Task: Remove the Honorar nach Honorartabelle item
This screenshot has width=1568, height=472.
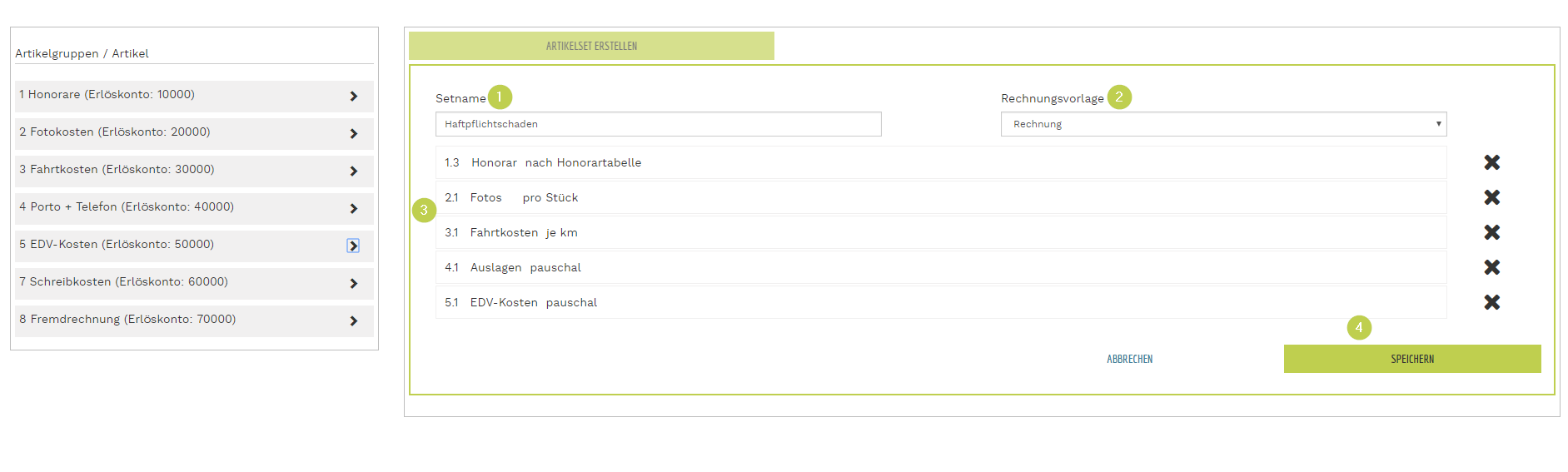Action: click(x=1491, y=162)
